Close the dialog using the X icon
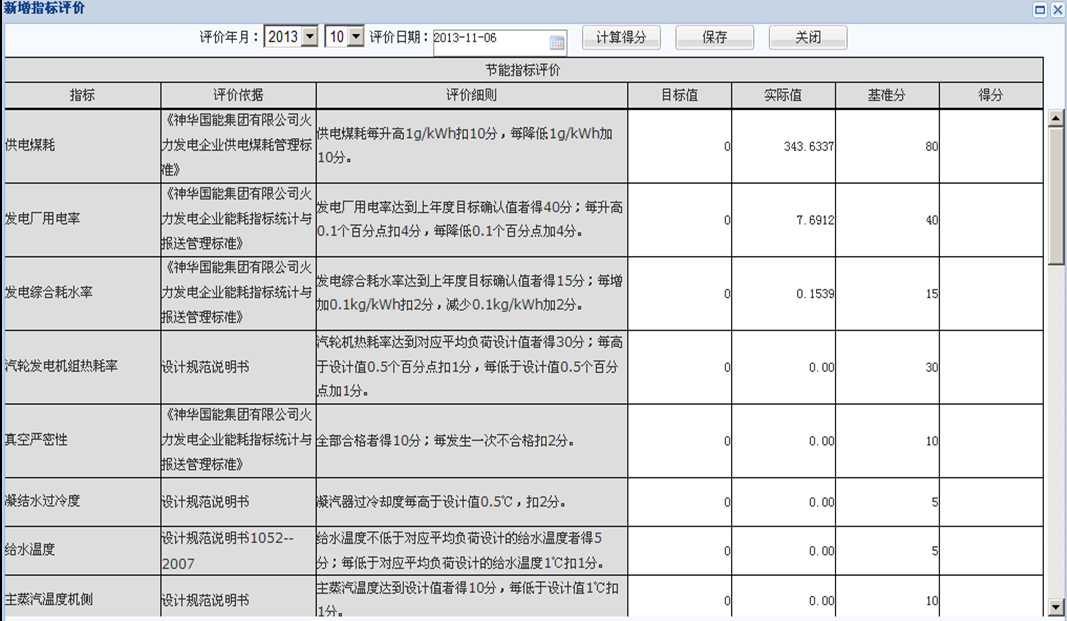The width and height of the screenshot is (1067, 621). (x=1057, y=9)
